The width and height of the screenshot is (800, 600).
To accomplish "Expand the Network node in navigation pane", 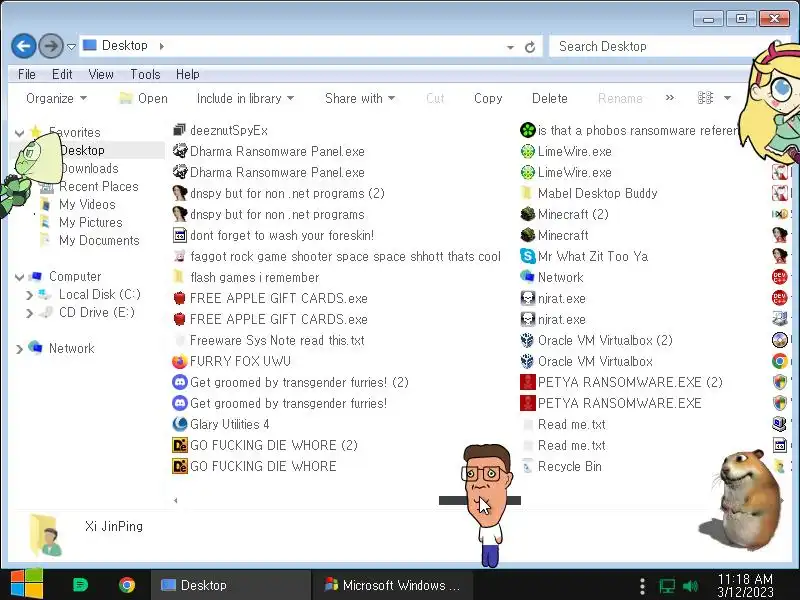I will [x=19, y=349].
